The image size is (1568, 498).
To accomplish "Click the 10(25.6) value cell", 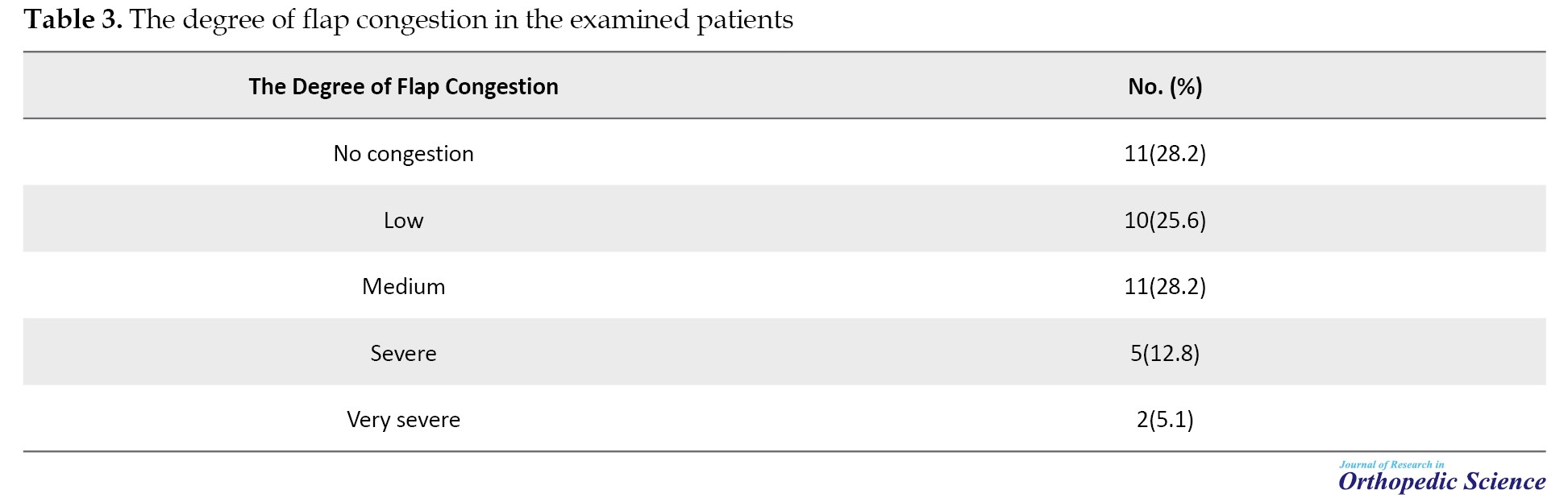I will tap(1165, 220).
